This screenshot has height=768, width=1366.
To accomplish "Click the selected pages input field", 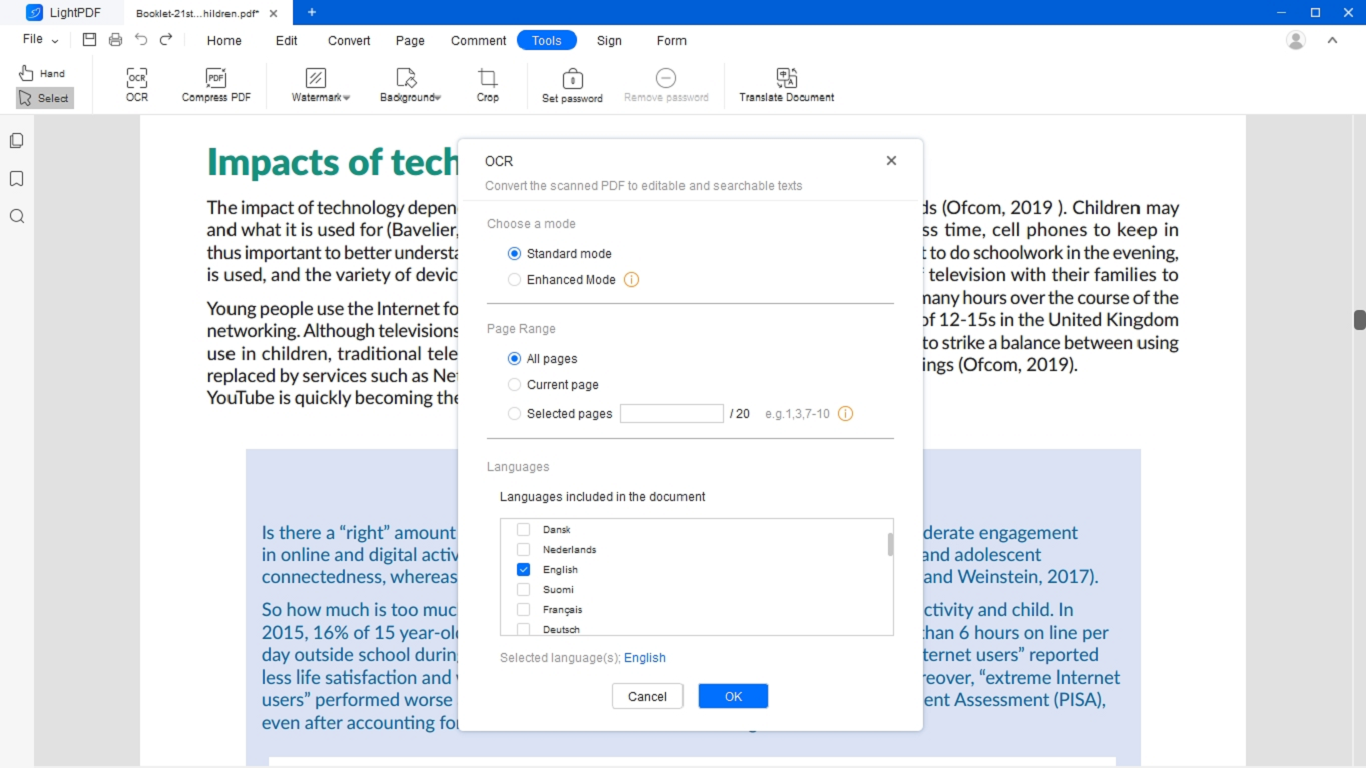I will pos(671,414).
